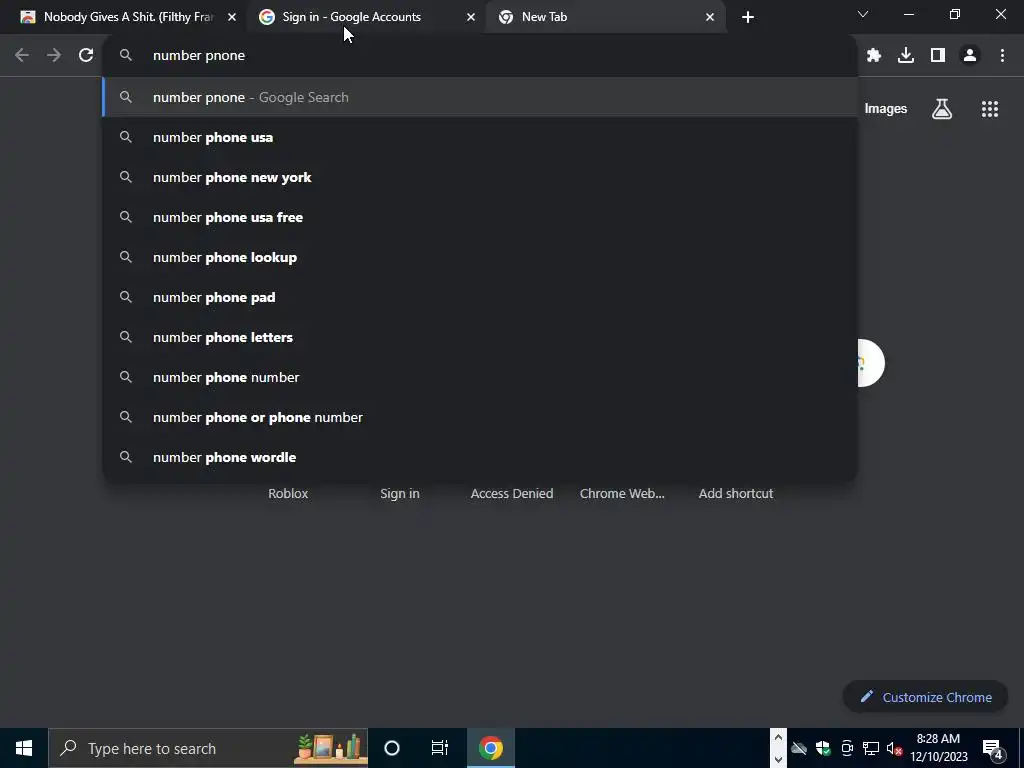The width and height of the screenshot is (1024, 768).
Task: Open a new tab with plus button
Action: [x=748, y=17]
